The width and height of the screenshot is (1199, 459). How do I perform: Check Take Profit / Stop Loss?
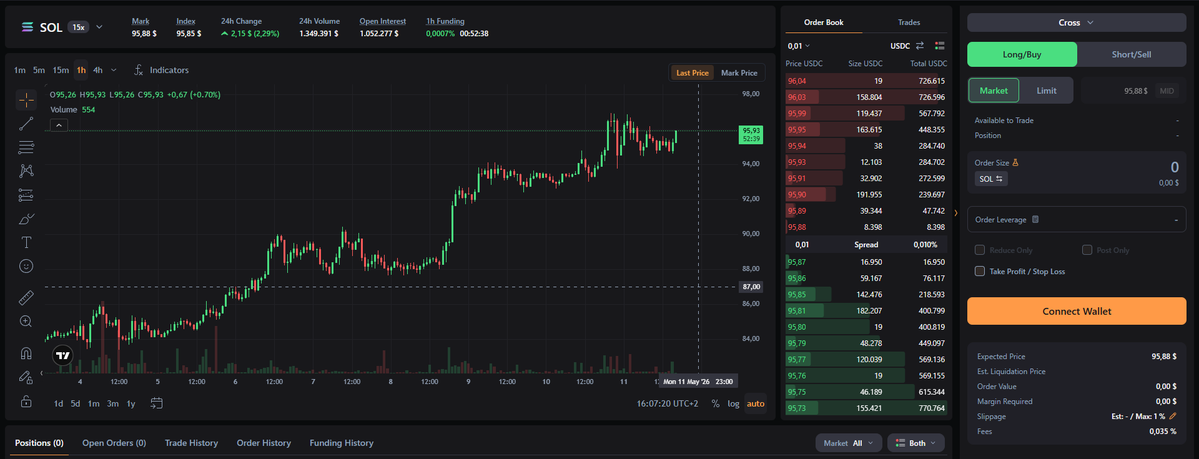click(980, 271)
